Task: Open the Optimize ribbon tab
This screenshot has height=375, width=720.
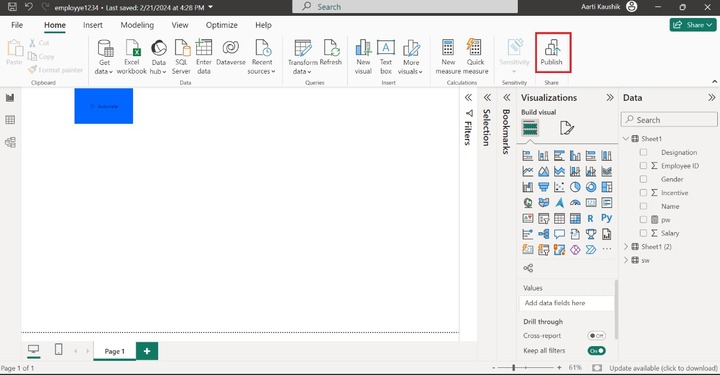Action: [222, 25]
